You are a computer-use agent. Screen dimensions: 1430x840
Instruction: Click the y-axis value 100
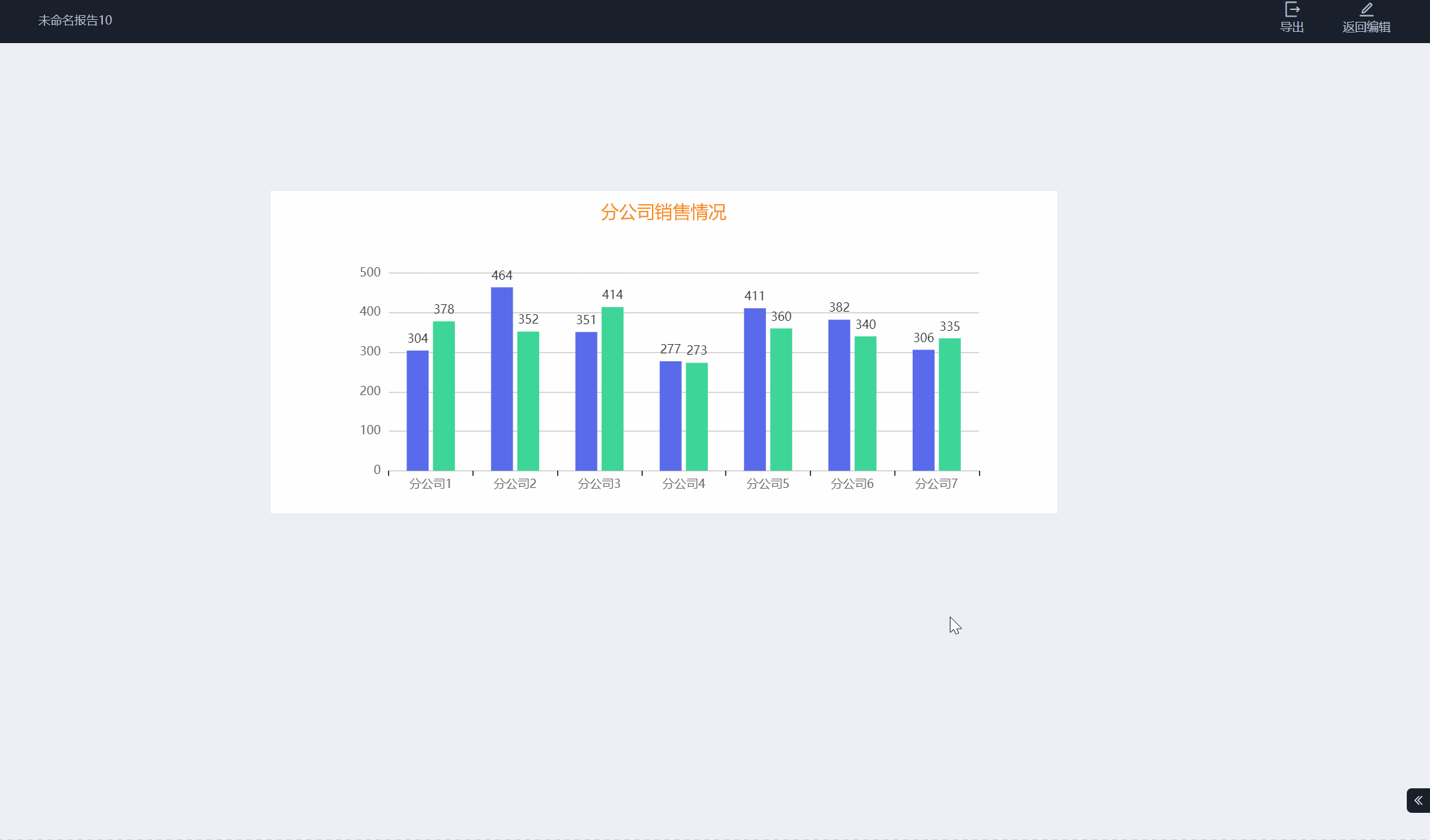370,430
